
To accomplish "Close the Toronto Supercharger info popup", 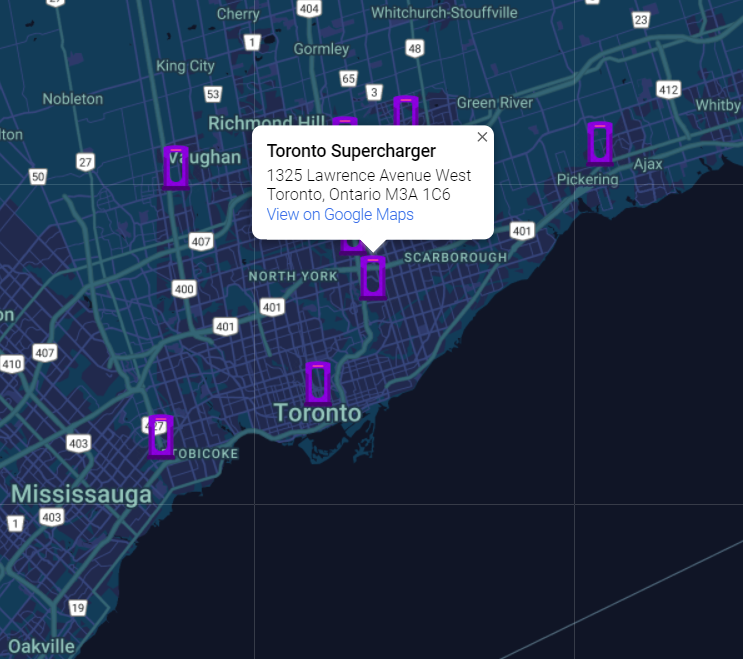I will click(x=482, y=137).
